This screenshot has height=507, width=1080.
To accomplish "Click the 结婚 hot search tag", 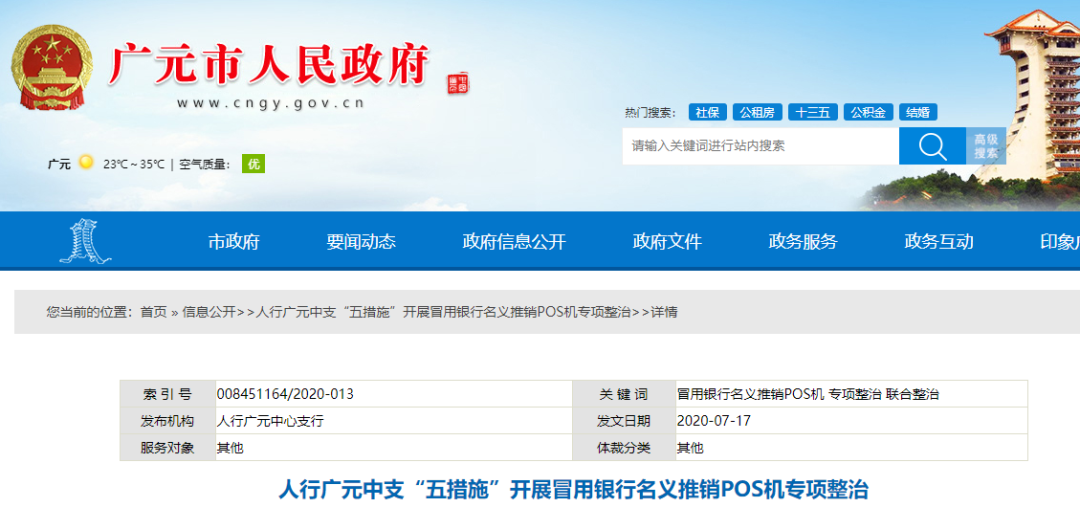I will (x=917, y=112).
